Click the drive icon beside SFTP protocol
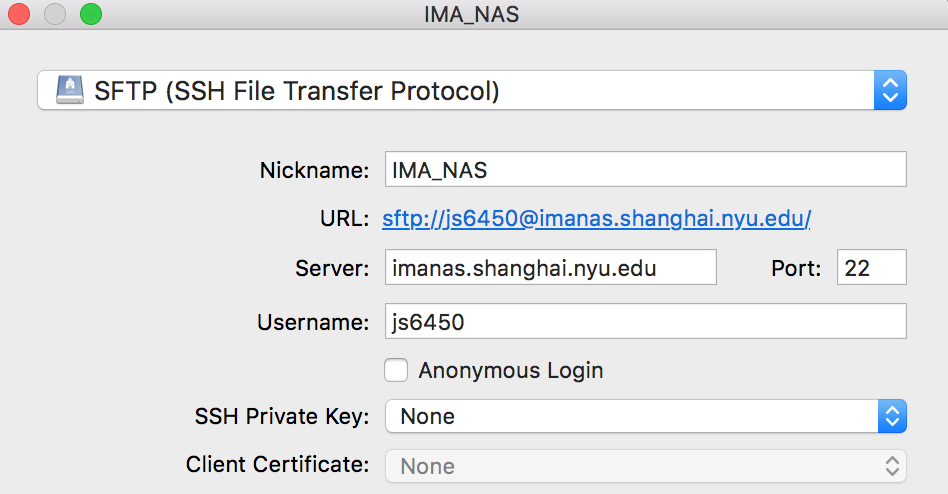948x494 pixels. [x=70, y=90]
